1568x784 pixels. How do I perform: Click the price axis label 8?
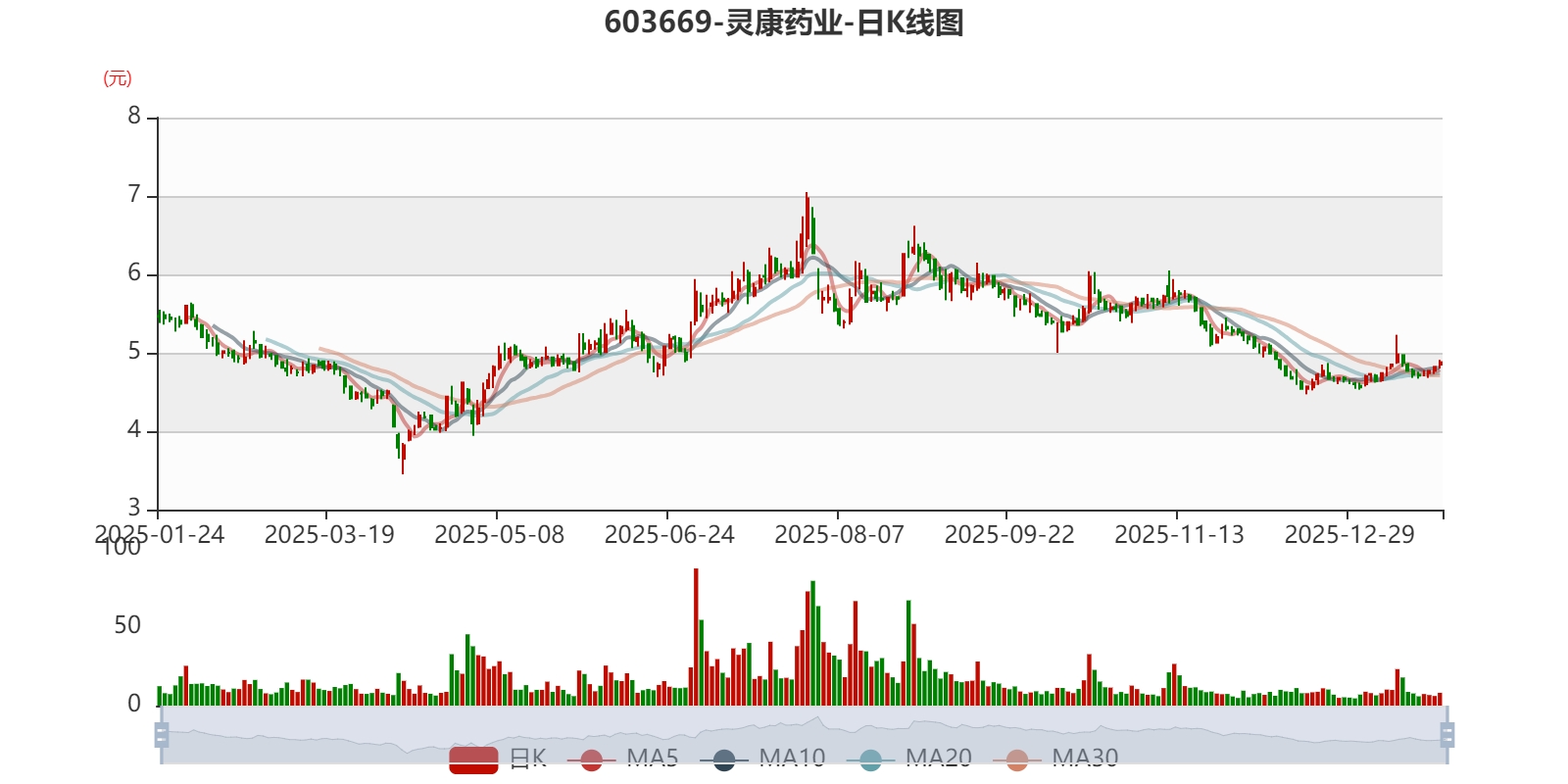click(134, 117)
